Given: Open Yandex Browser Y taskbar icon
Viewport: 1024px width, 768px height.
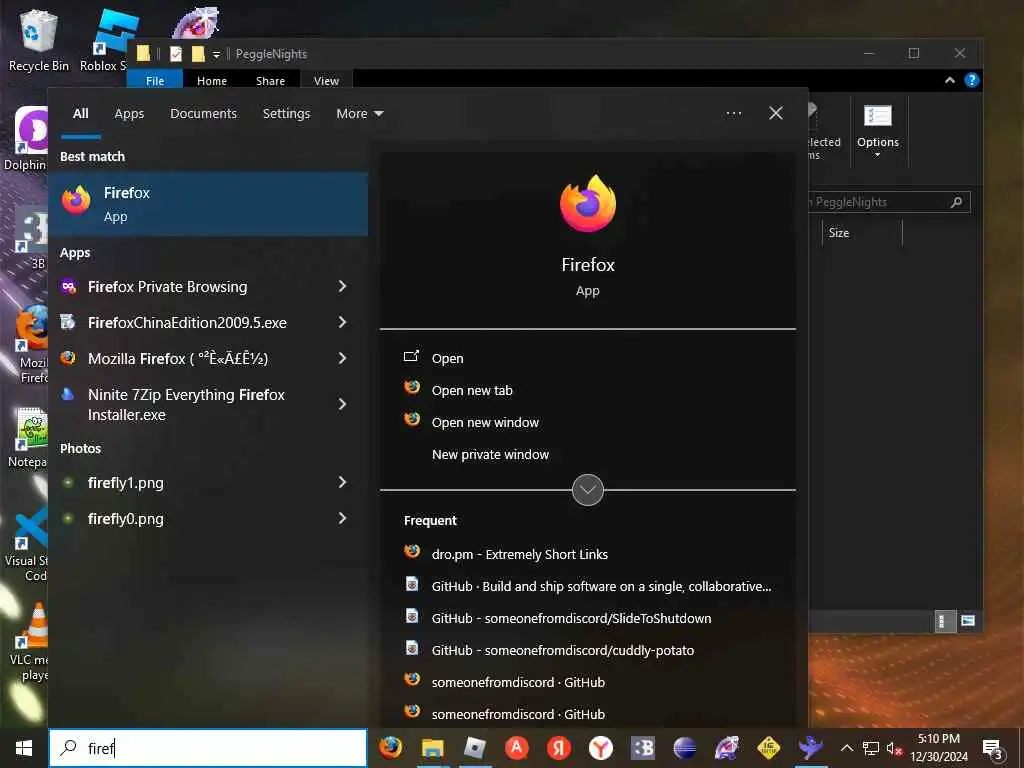Looking at the screenshot, I should [601, 748].
